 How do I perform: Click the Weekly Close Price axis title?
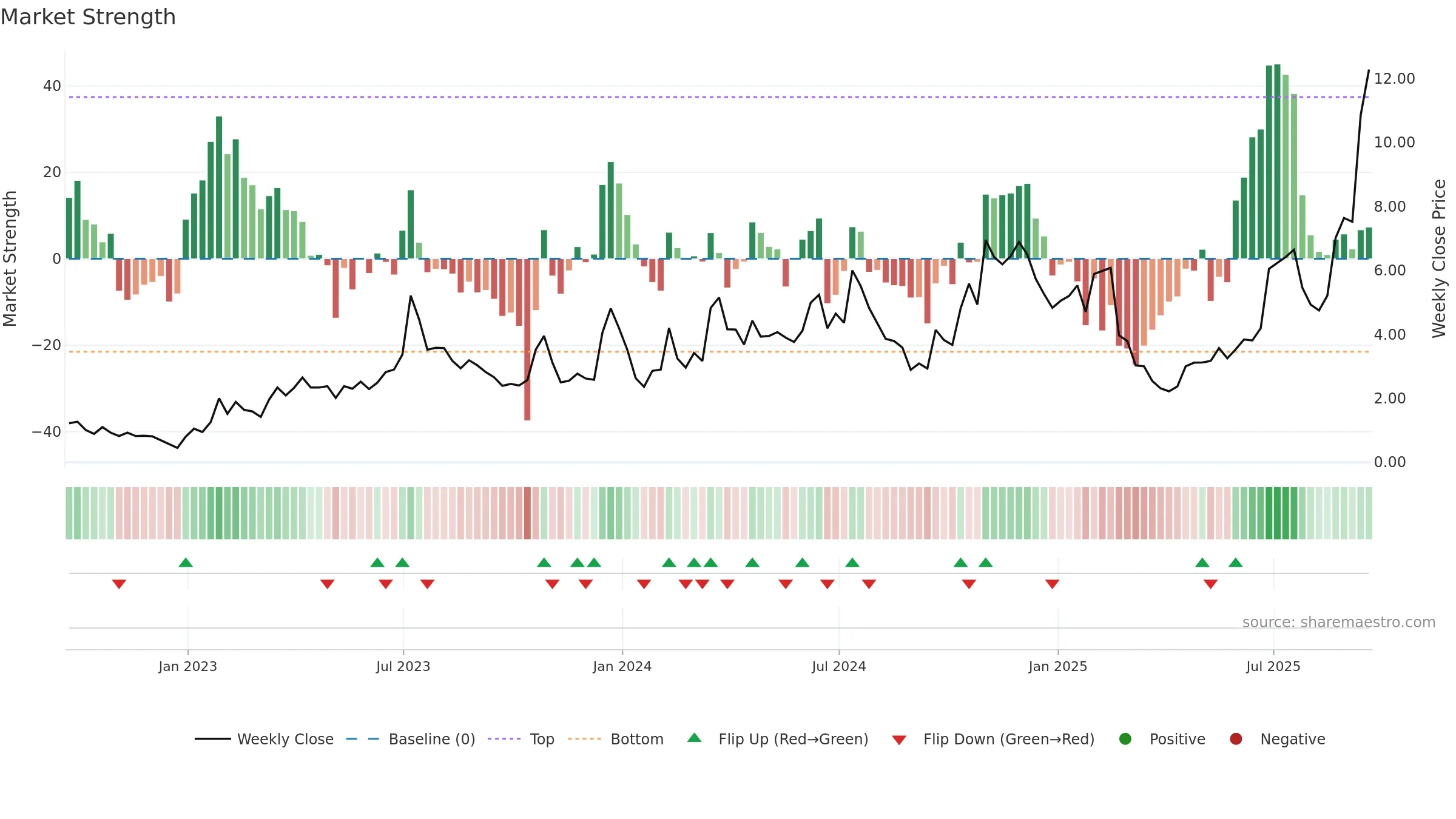pyautogui.click(x=1439, y=258)
